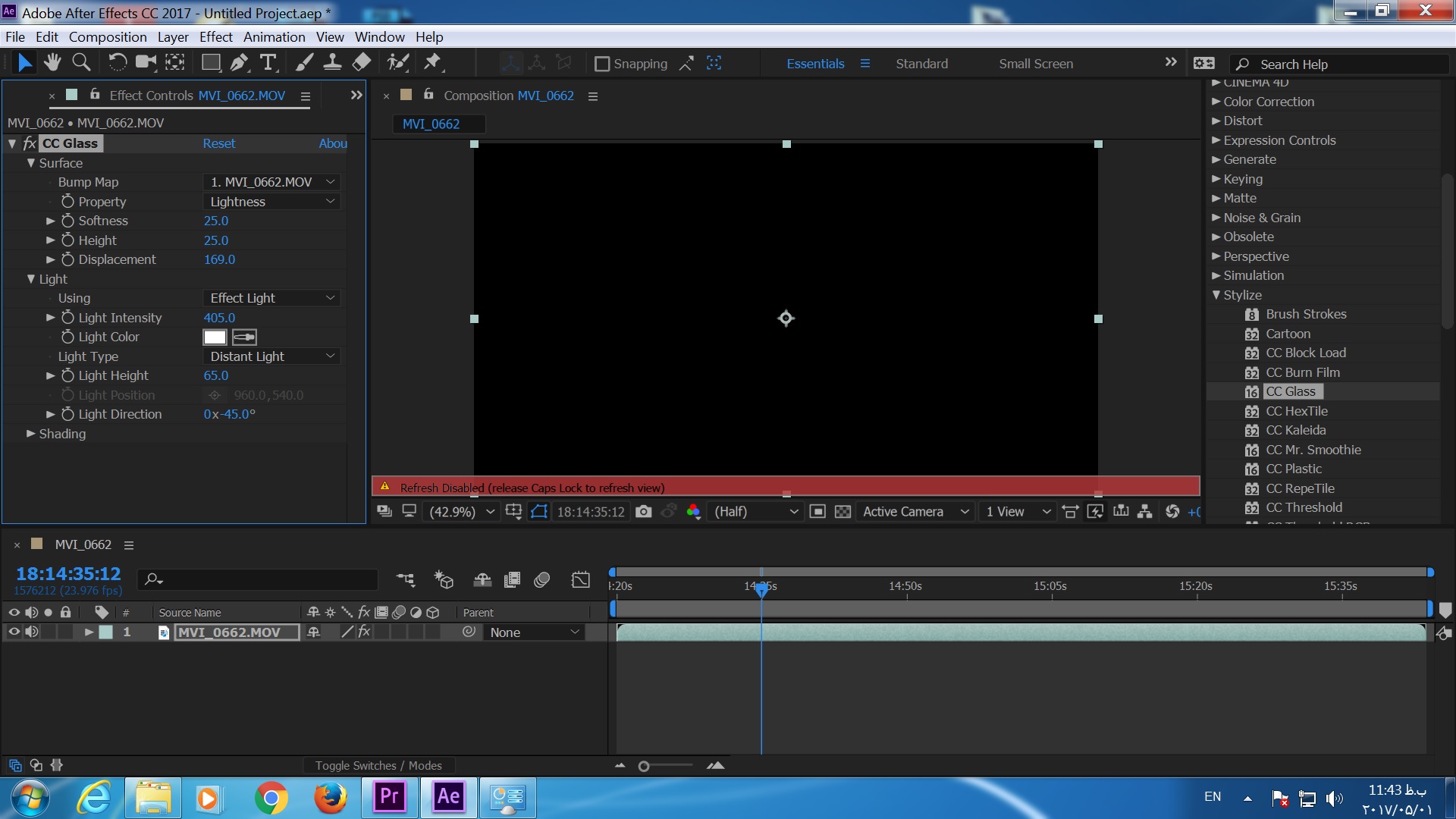Toggle Displacement stopwatch keyframing
1456x819 pixels.
click(x=67, y=259)
